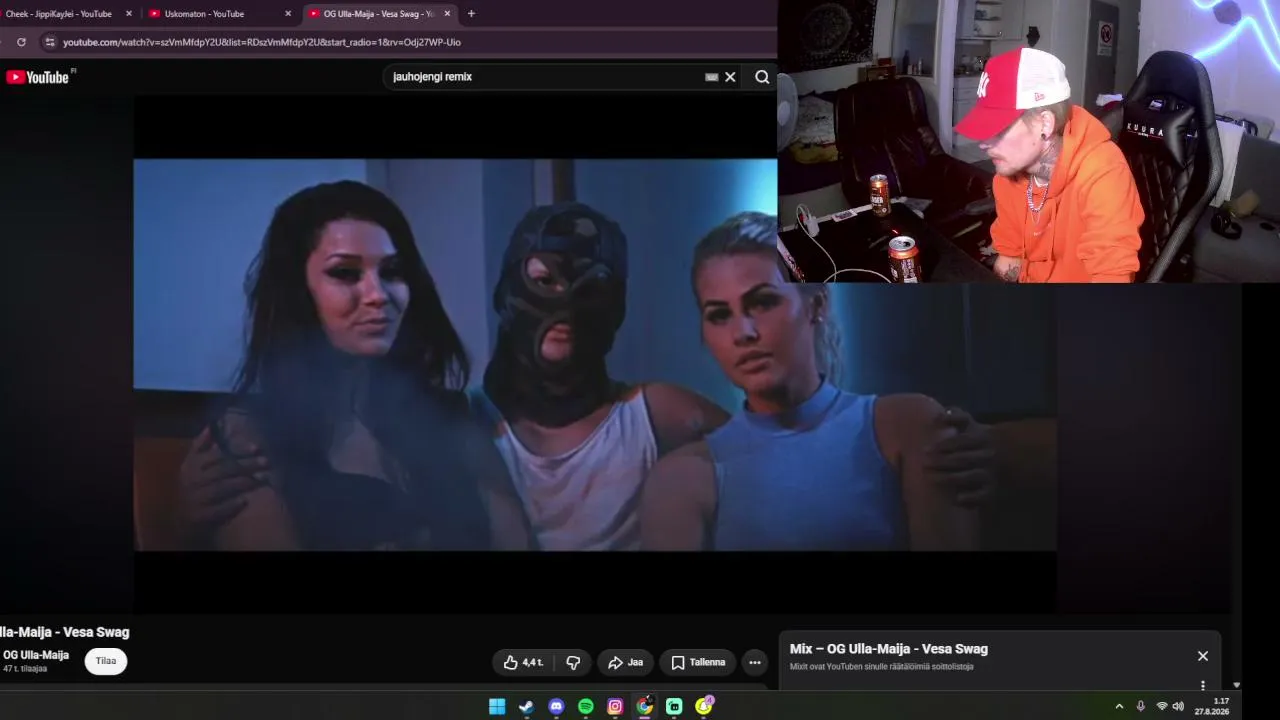Open the on-screen keyboard in search box

click(x=712, y=77)
